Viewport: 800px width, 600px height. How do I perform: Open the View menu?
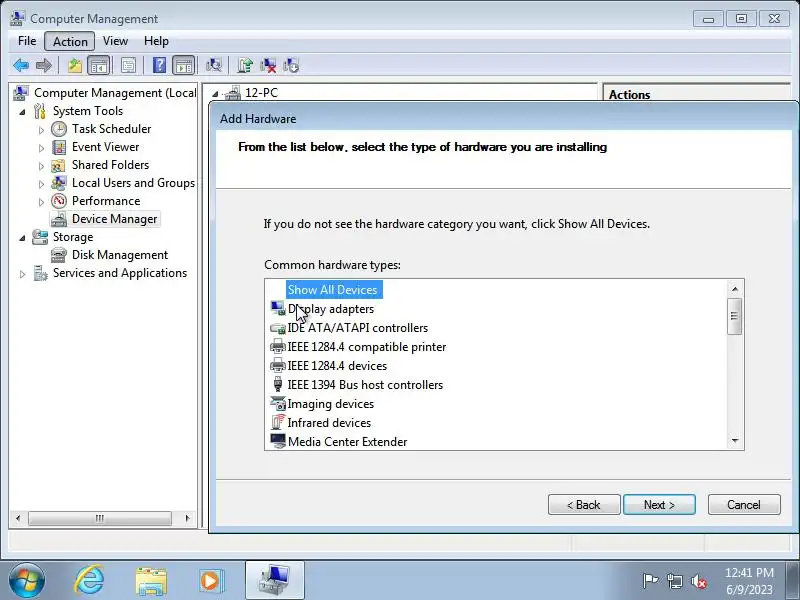coord(115,41)
